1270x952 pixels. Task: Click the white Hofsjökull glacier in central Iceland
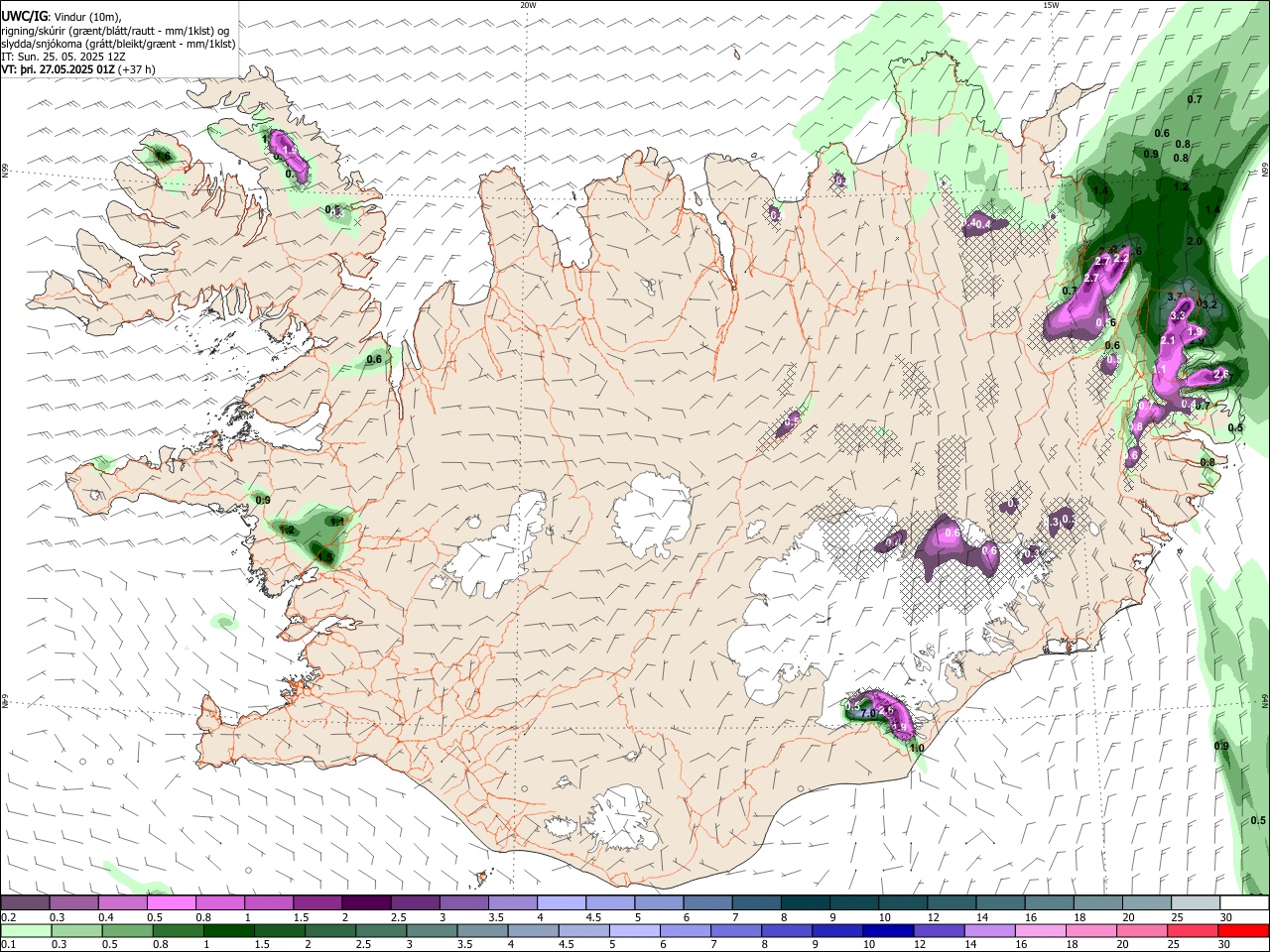point(653,514)
